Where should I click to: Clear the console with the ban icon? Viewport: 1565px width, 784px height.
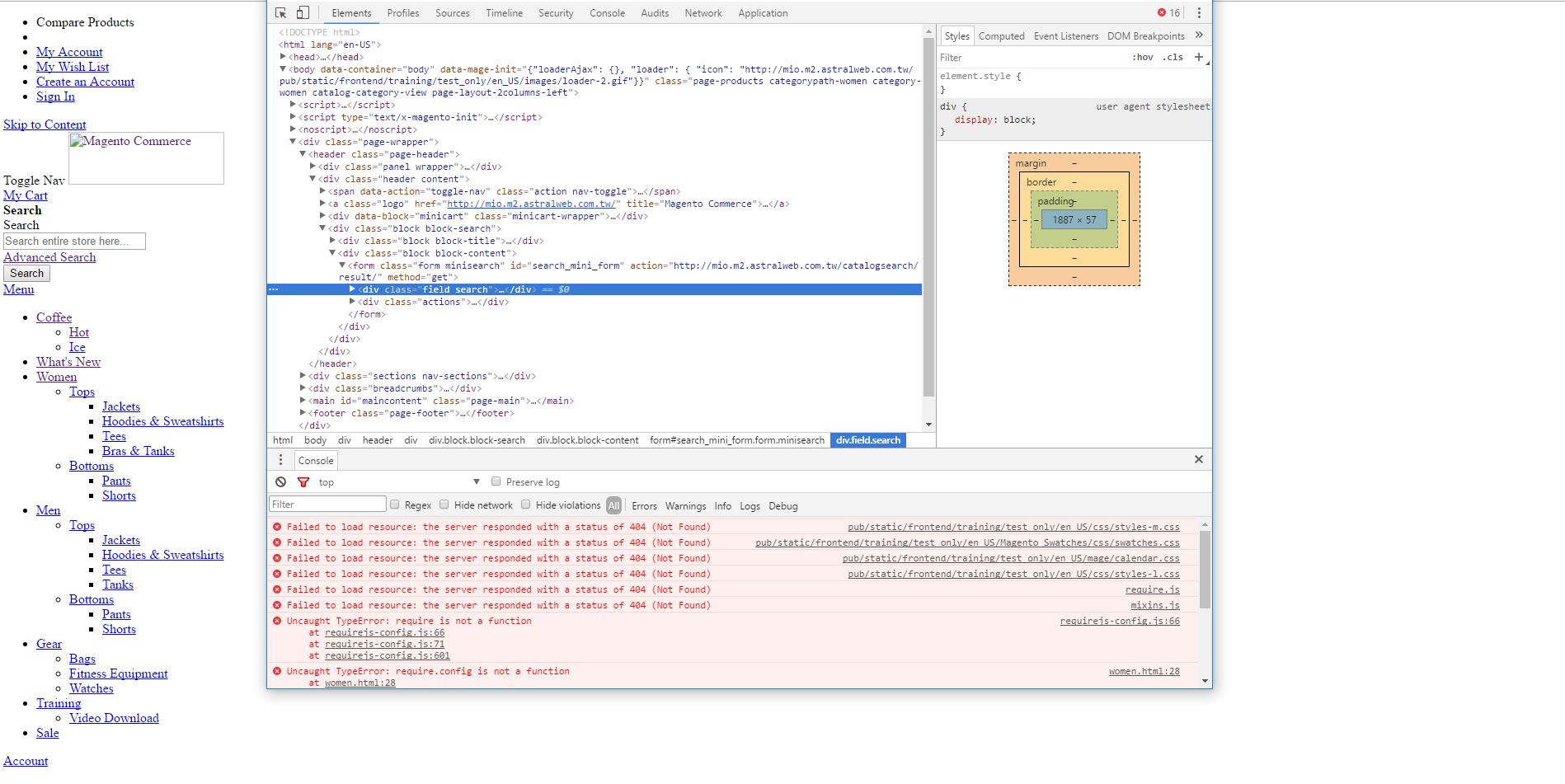tap(281, 482)
